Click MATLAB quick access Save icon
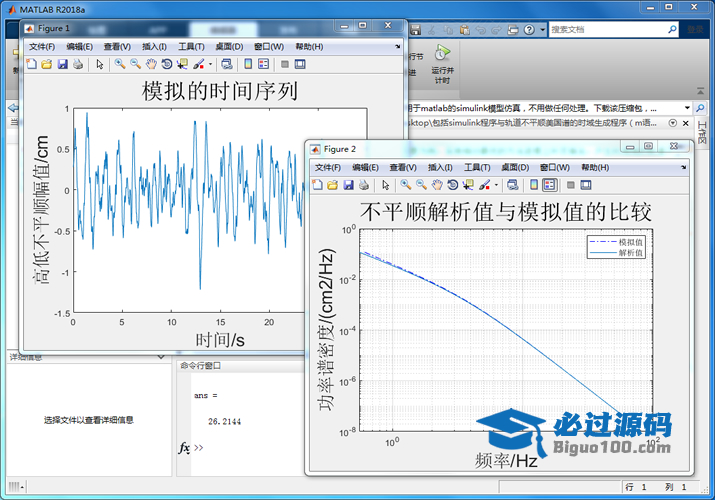This screenshot has height=500, width=715. [415, 30]
